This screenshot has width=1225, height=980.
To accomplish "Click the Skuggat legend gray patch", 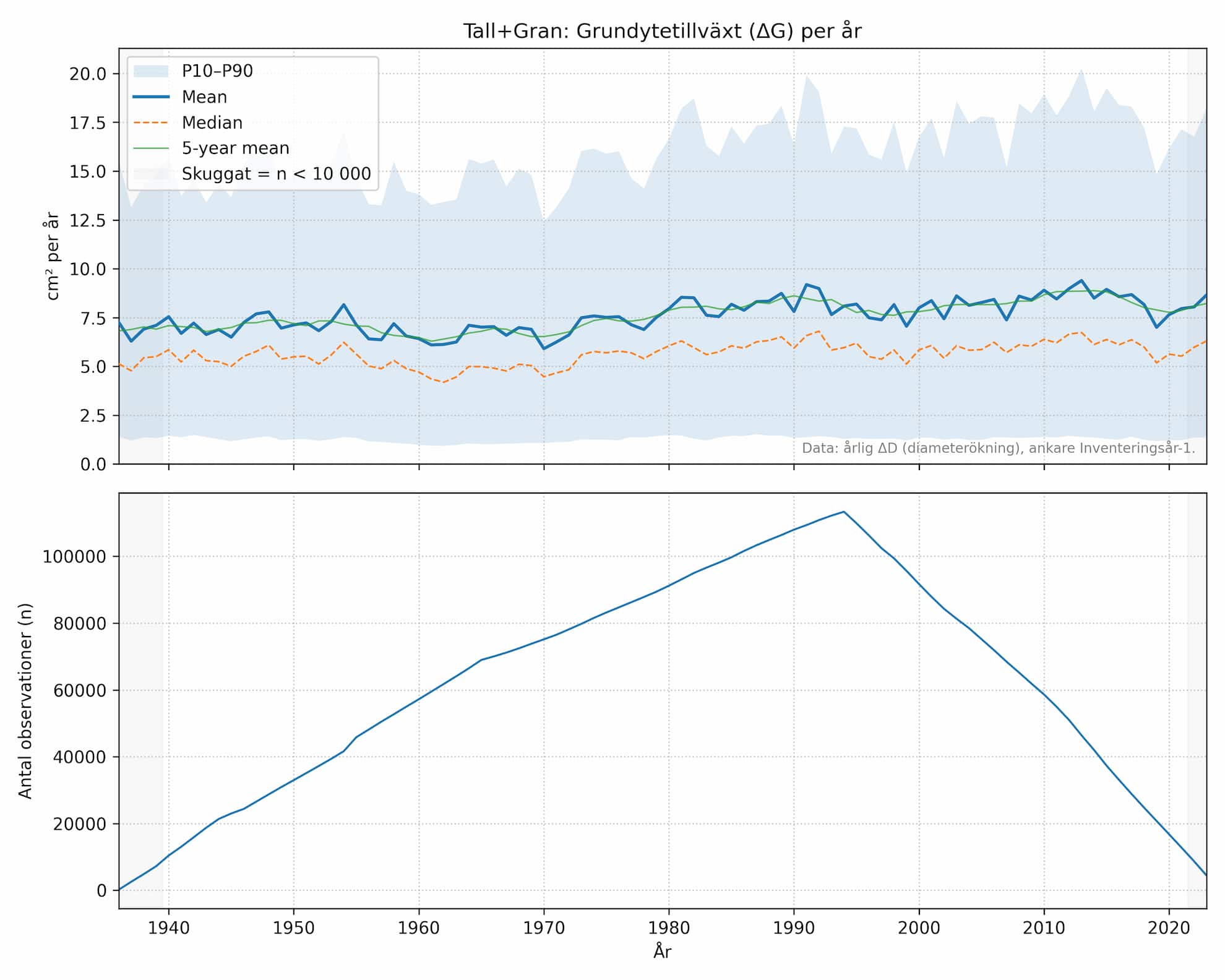I will coord(151,174).
